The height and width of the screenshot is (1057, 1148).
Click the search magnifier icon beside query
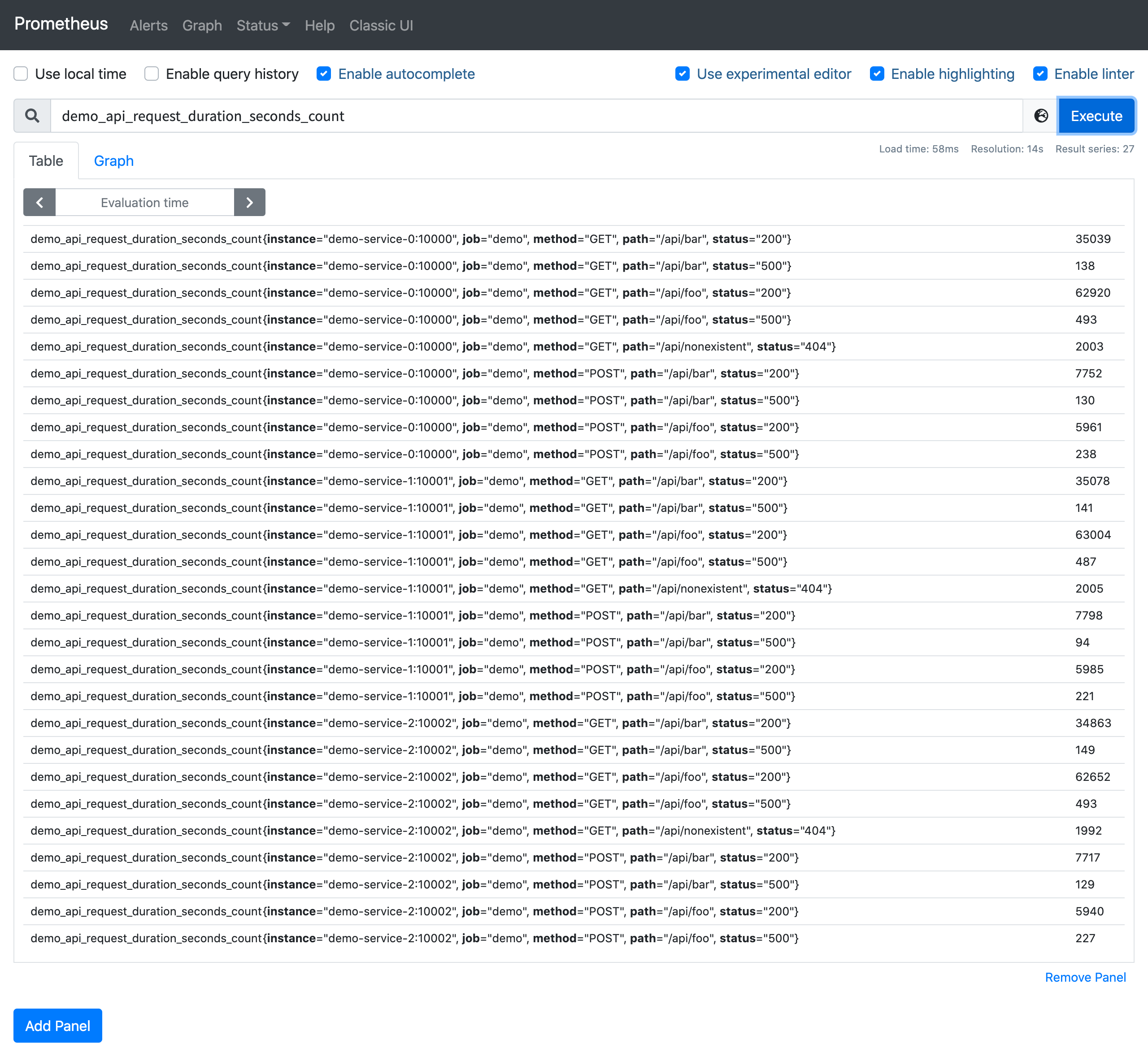33,116
